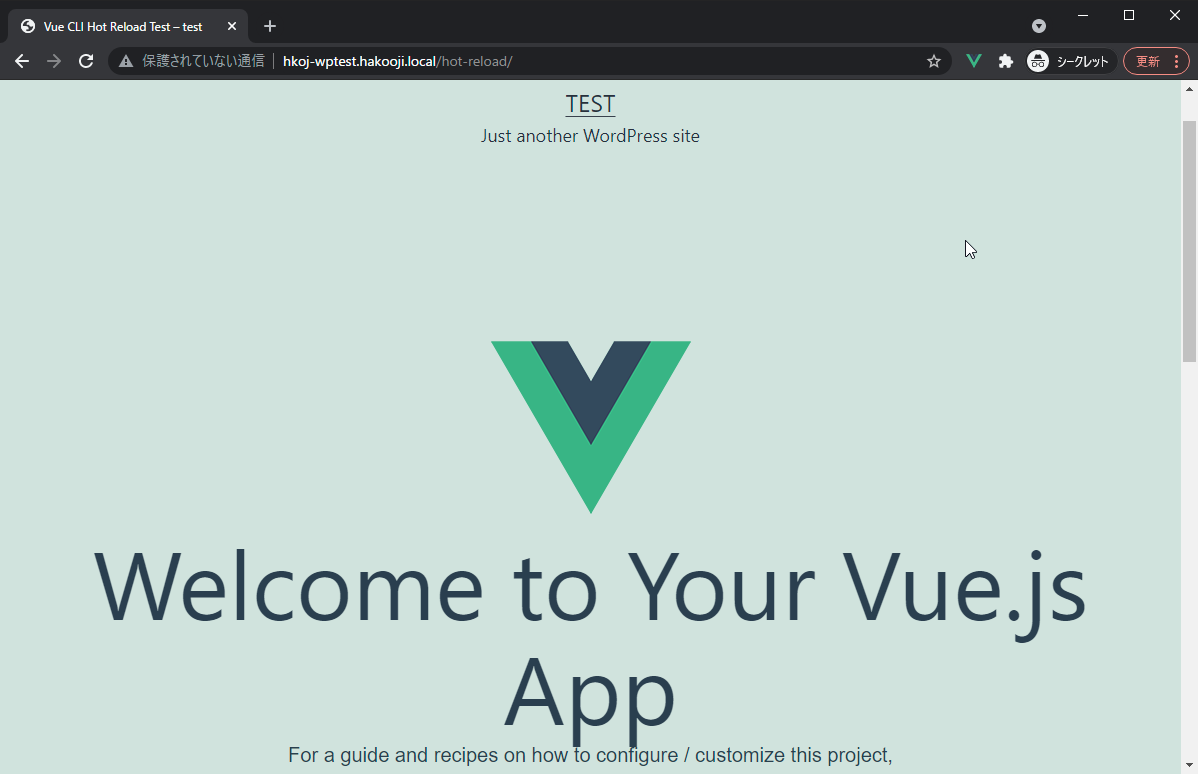Close the Vue CLI Hot Reload tab

[231, 26]
